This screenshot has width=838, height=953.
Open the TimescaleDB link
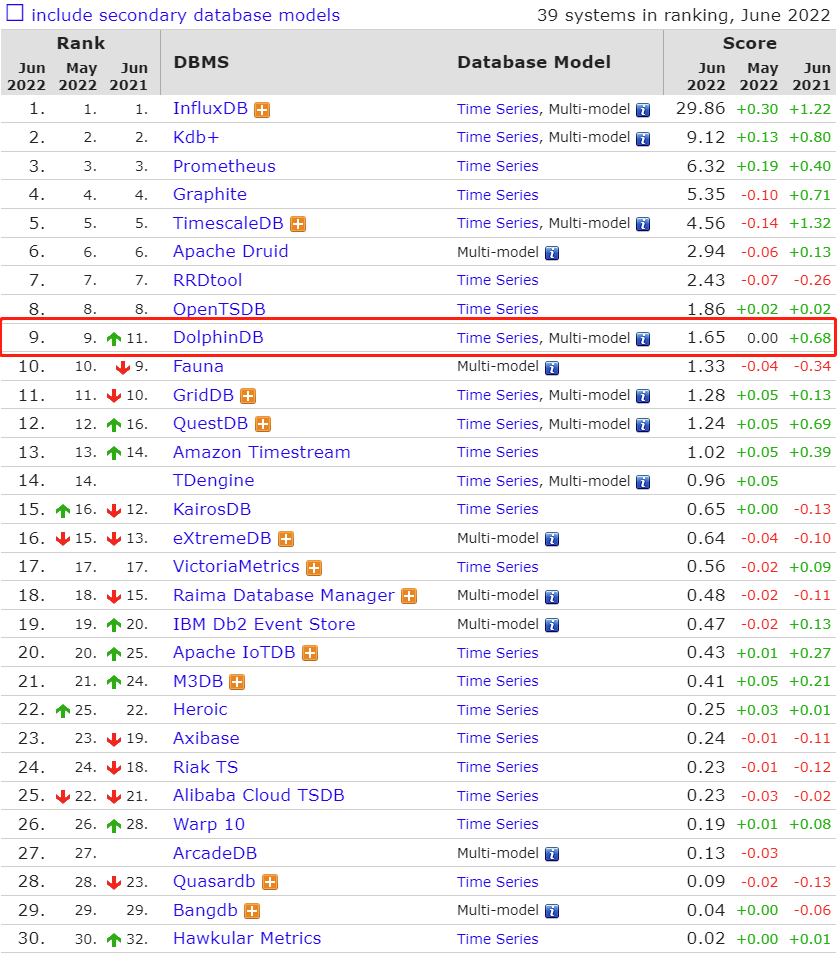click(228, 223)
